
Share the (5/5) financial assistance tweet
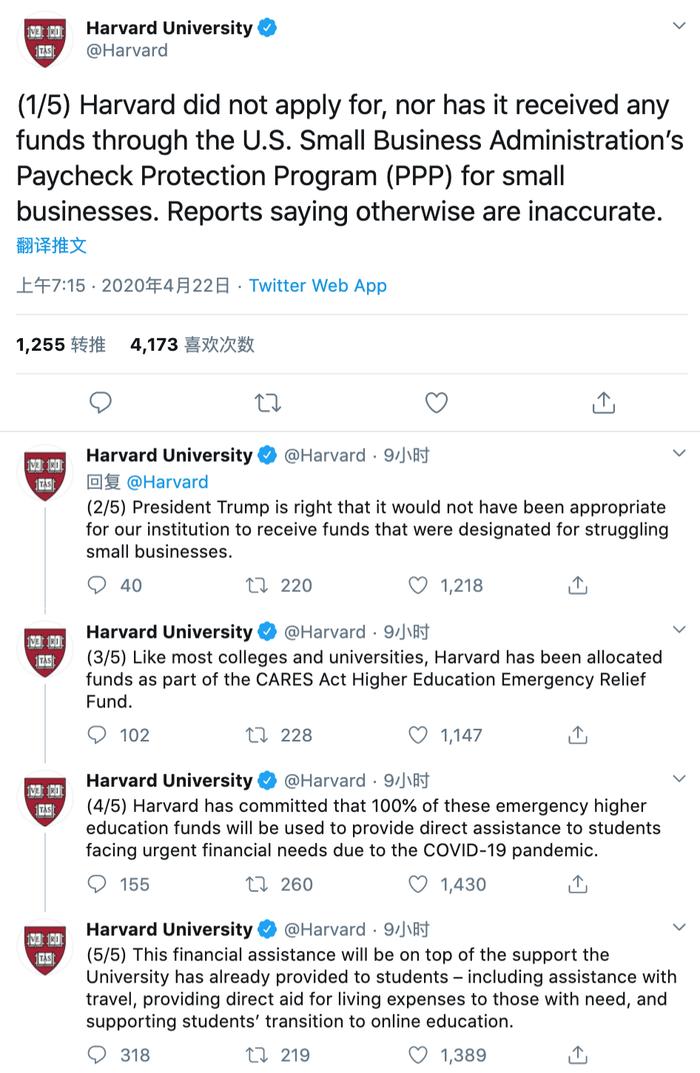578,1055
